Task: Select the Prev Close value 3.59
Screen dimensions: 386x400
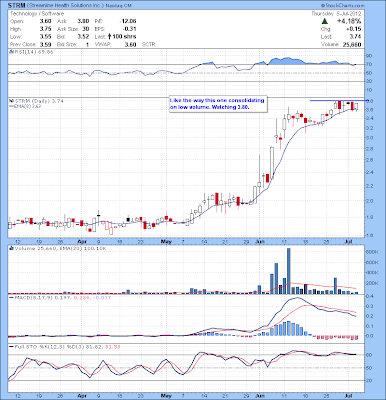Action: 45,44
